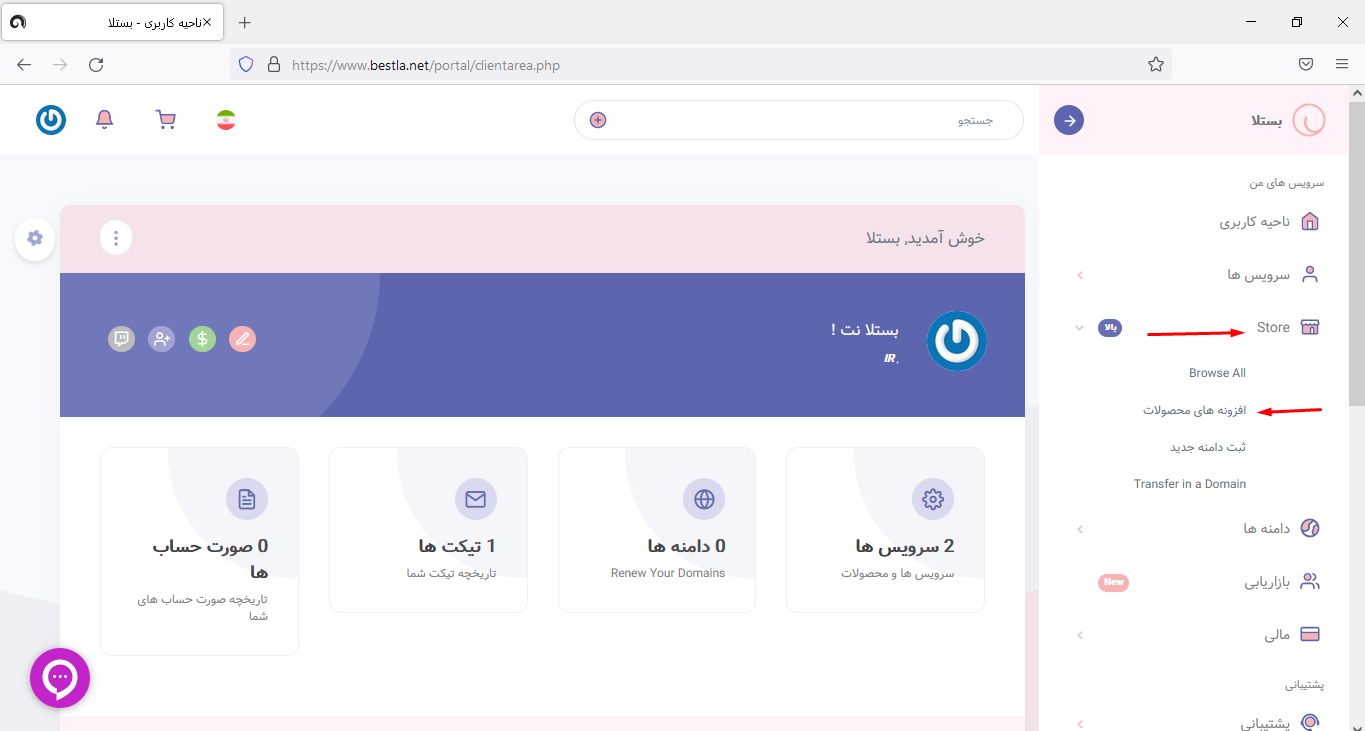Viewport: 1365px width, 731px height.
Task: Open the 2 سرویس ها card
Action: [x=885, y=530]
